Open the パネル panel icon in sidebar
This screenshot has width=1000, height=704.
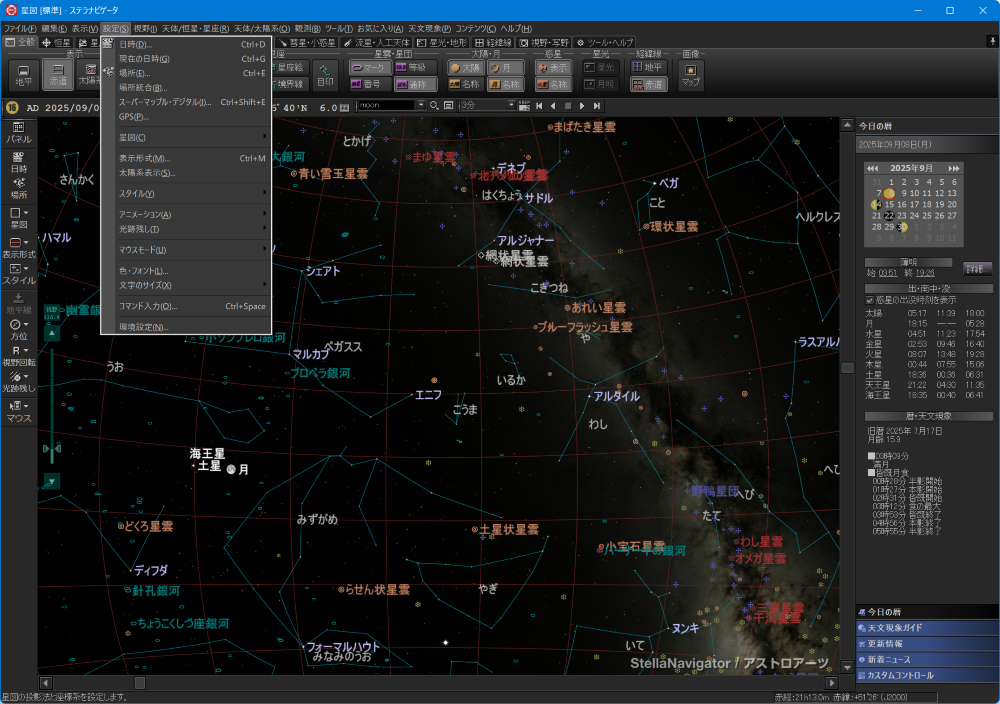(18, 132)
